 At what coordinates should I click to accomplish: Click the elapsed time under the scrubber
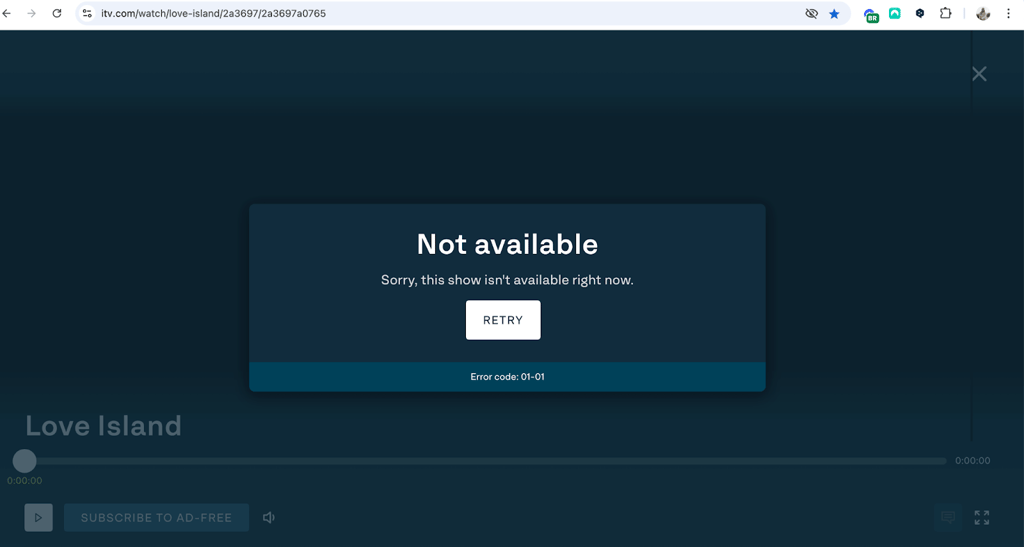[25, 481]
